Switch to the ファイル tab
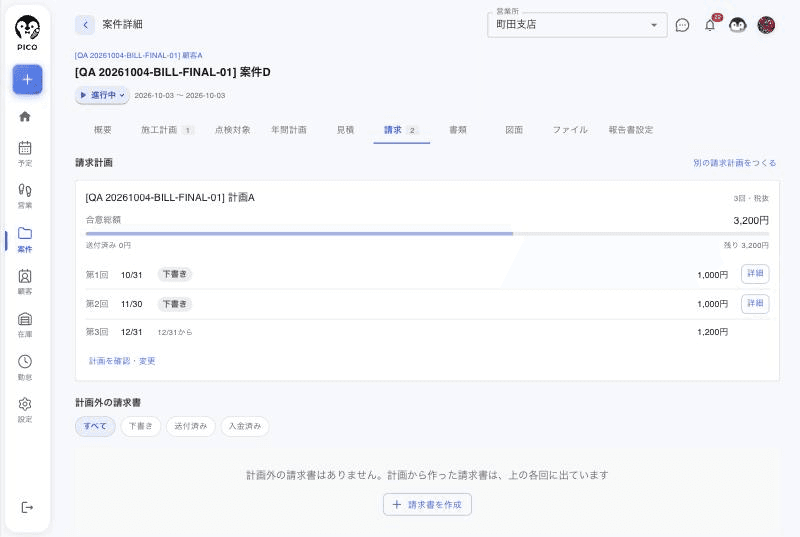The width and height of the screenshot is (800, 537). 570,130
